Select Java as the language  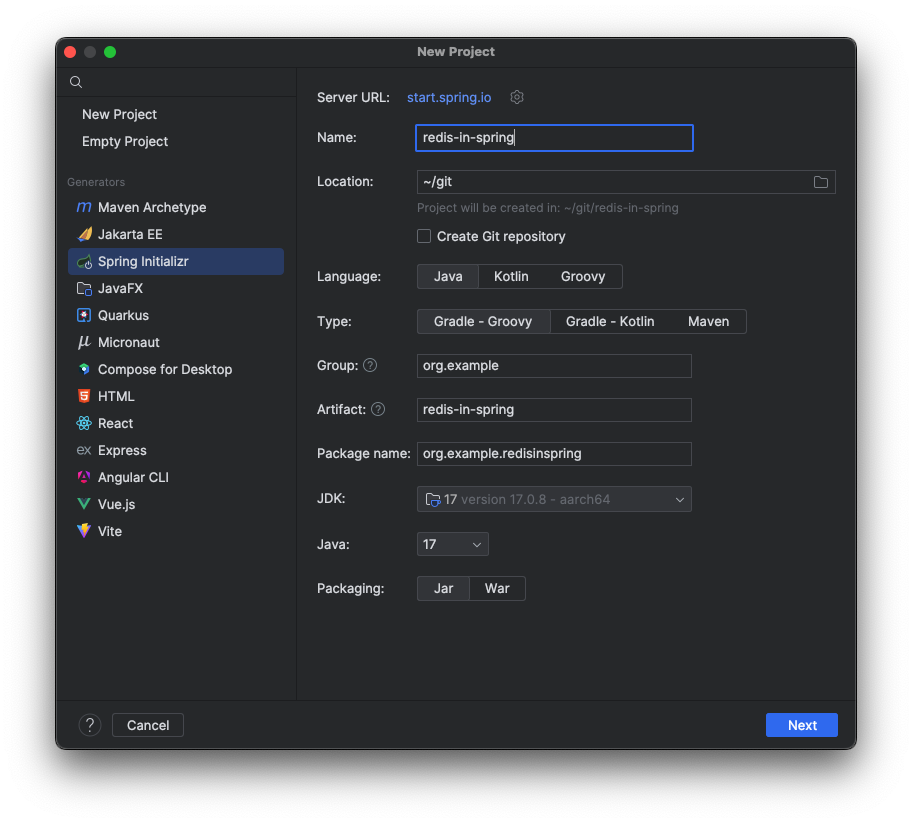(448, 276)
